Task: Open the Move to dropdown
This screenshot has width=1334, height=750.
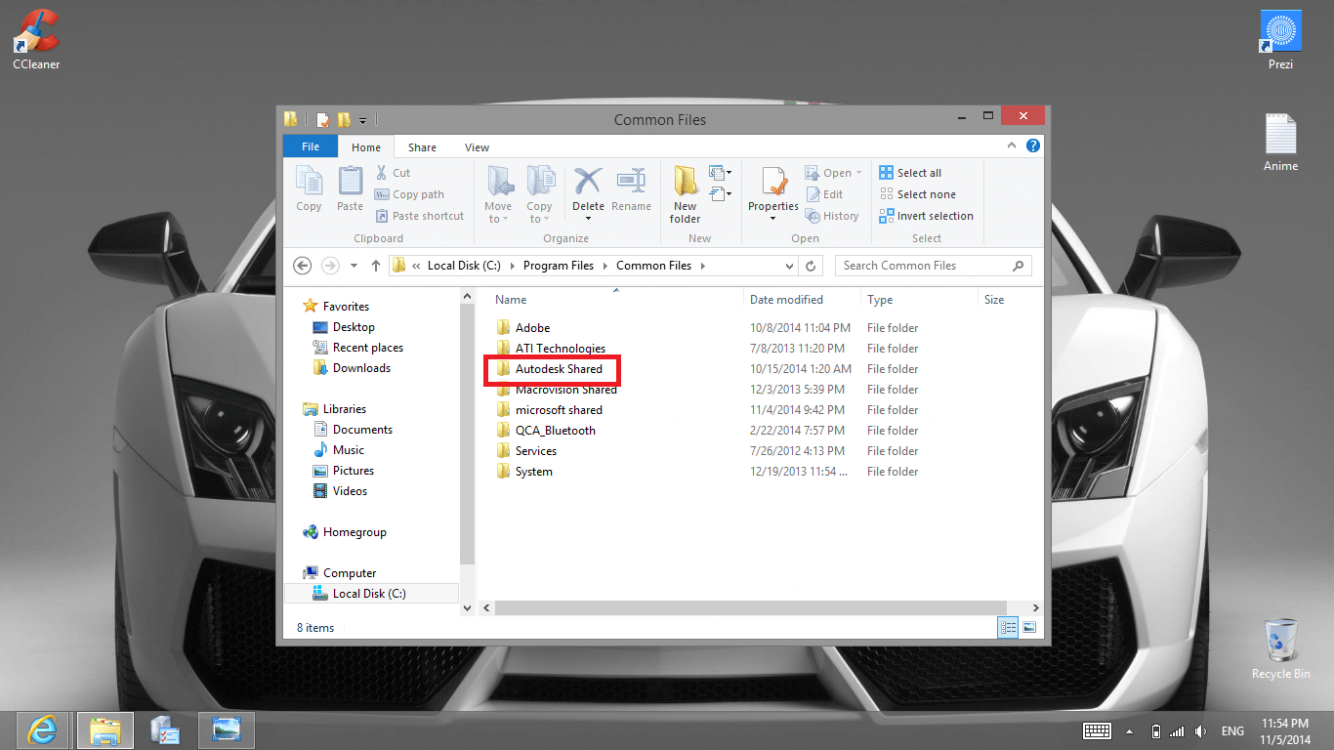Action: click(499, 195)
